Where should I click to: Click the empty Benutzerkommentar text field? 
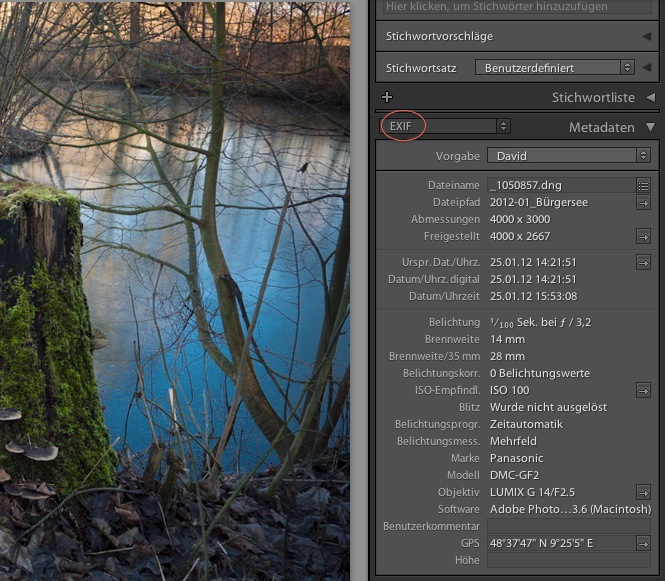[x=567, y=526]
